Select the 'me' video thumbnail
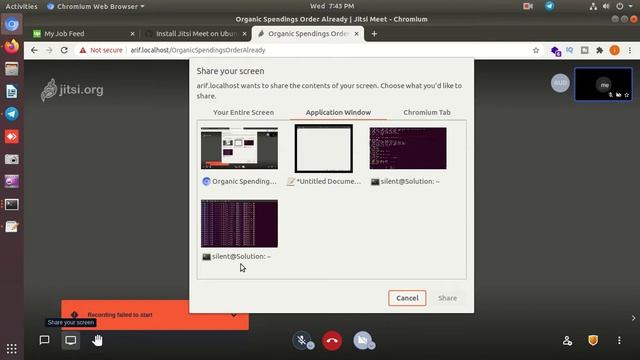Viewport: 640px width, 360px height. pyautogui.click(x=604, y=84)
